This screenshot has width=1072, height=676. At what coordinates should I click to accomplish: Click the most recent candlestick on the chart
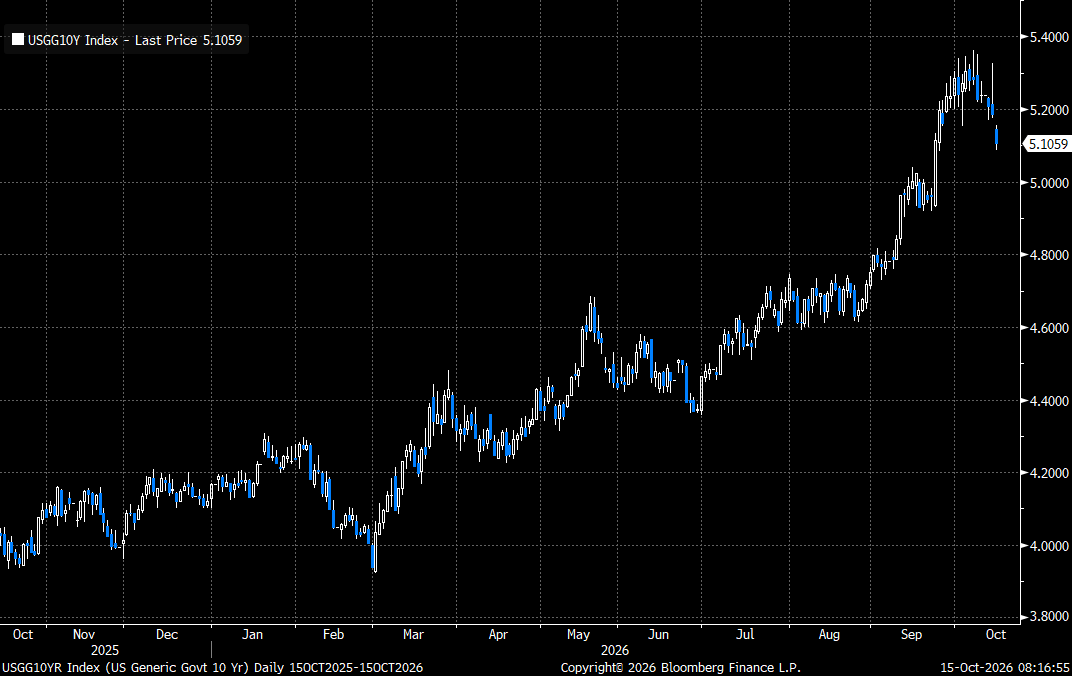pos(996,137)
